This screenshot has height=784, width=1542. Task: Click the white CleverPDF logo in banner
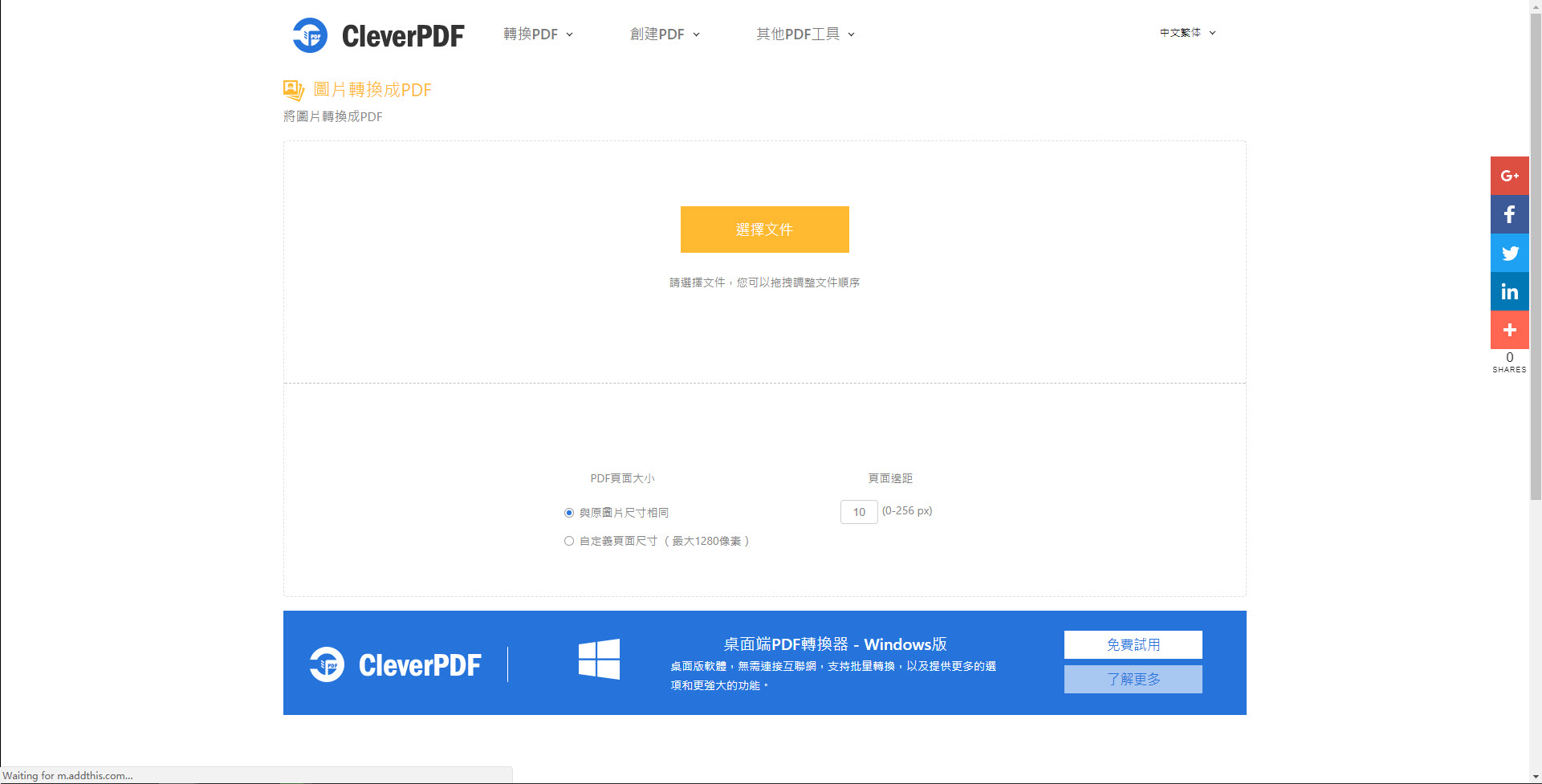tap(396, 664)
